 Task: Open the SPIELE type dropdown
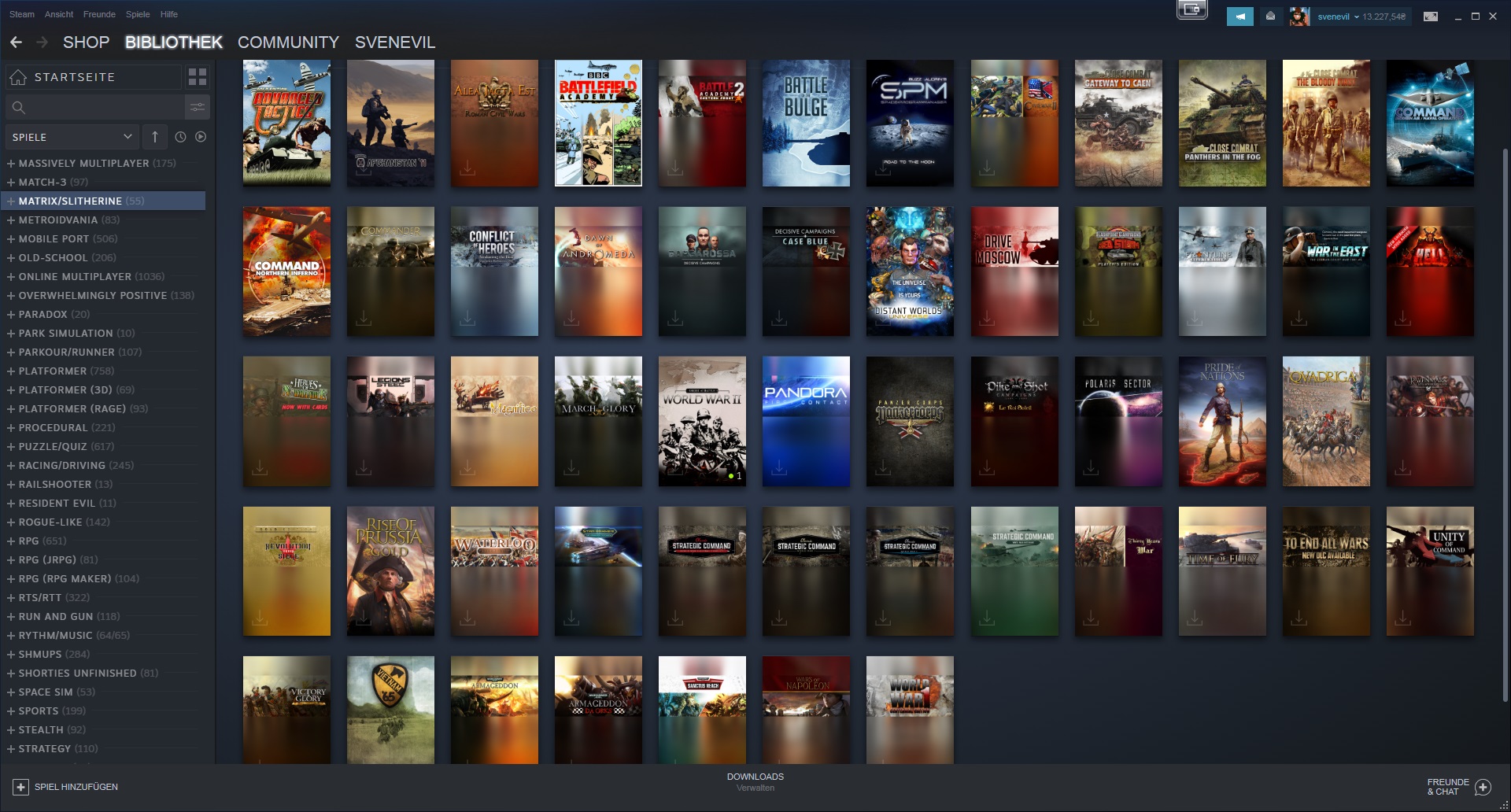coord(72,137)
